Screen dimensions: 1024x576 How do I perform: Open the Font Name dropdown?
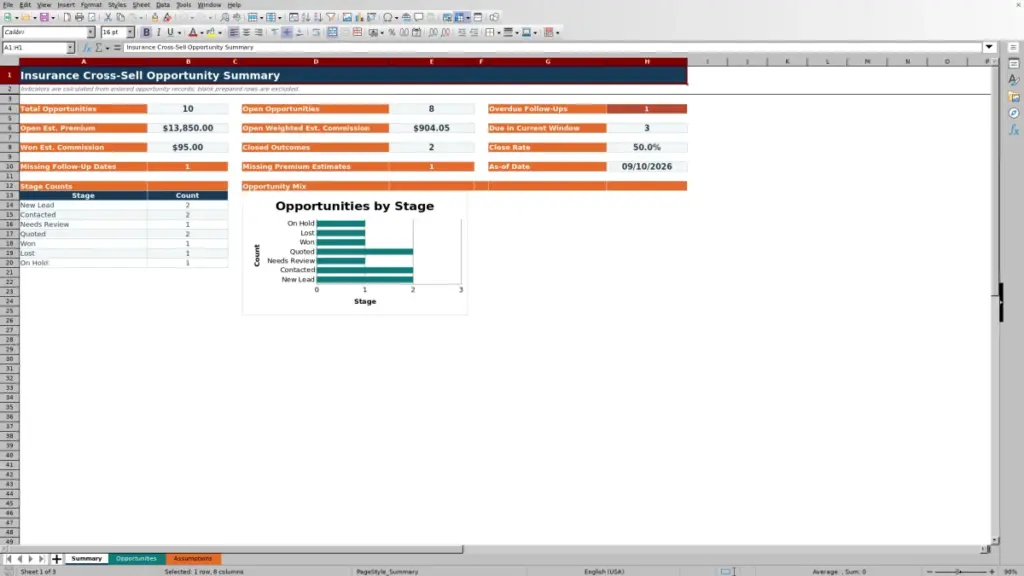91,32
